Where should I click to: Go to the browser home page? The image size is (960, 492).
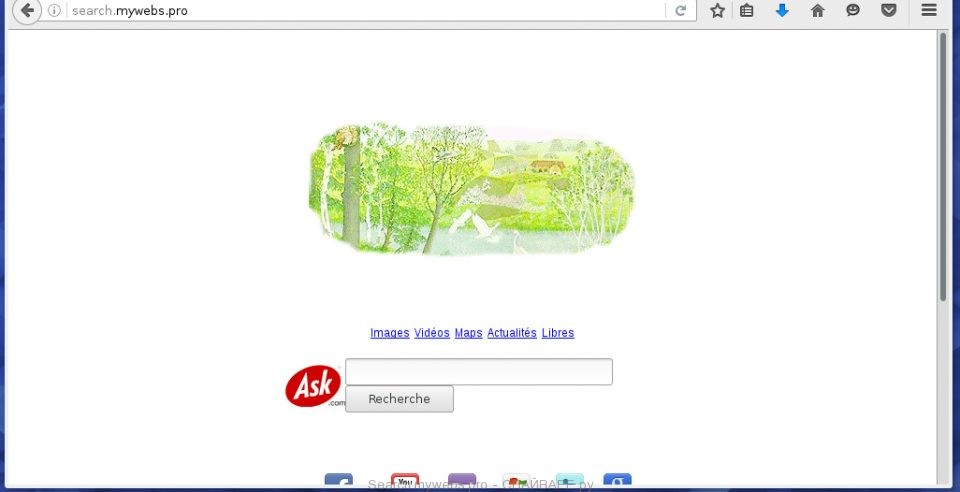(817, 10)
